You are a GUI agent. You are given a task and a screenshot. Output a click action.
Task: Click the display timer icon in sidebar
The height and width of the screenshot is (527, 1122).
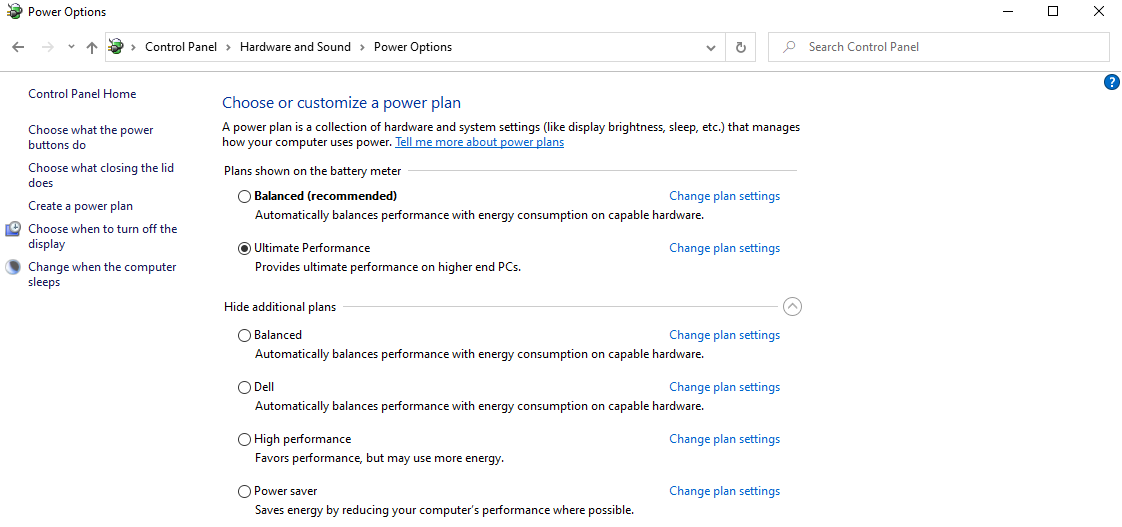[x=14, y=229]
